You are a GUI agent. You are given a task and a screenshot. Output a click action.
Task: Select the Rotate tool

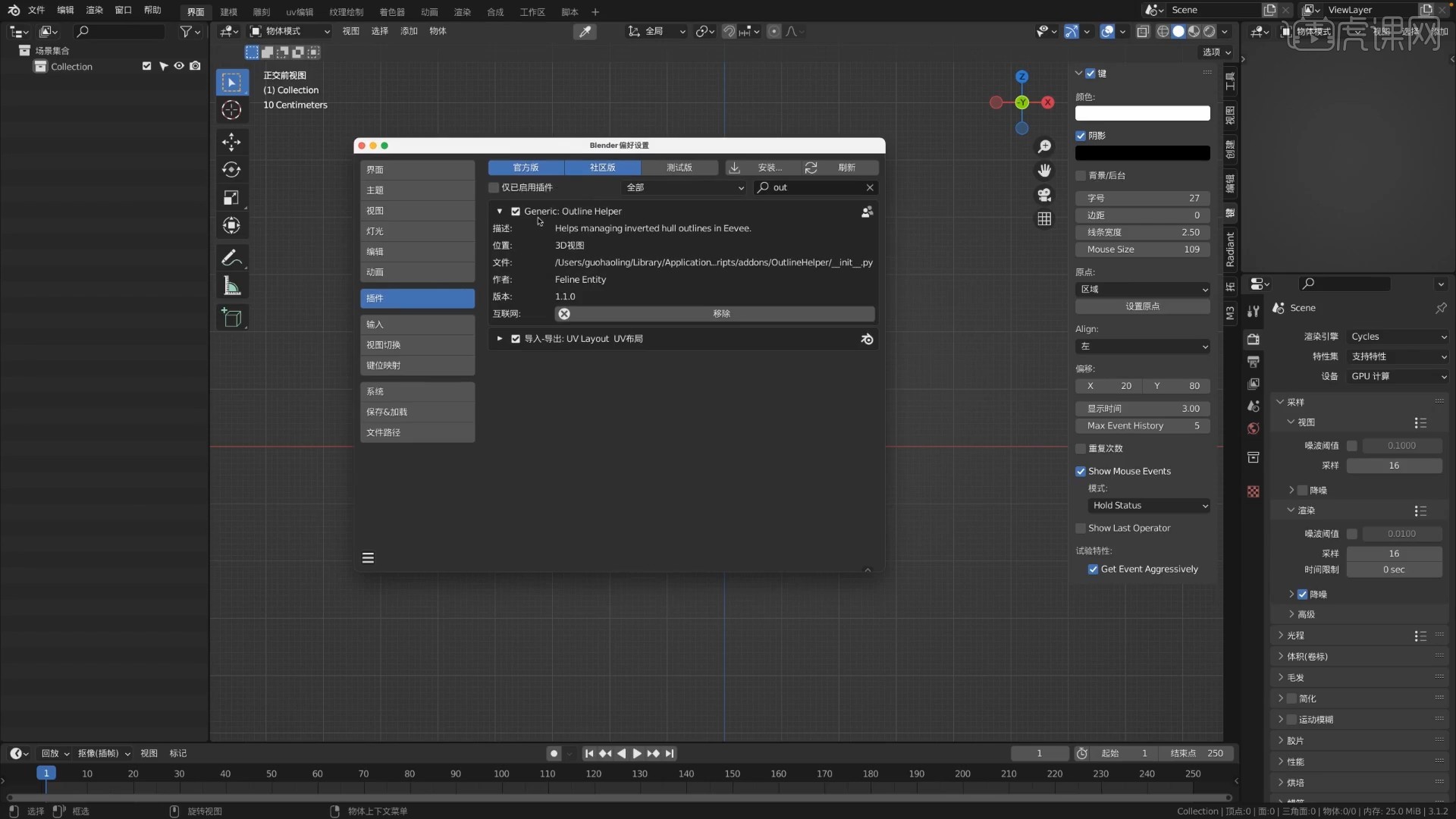[231, 170]
